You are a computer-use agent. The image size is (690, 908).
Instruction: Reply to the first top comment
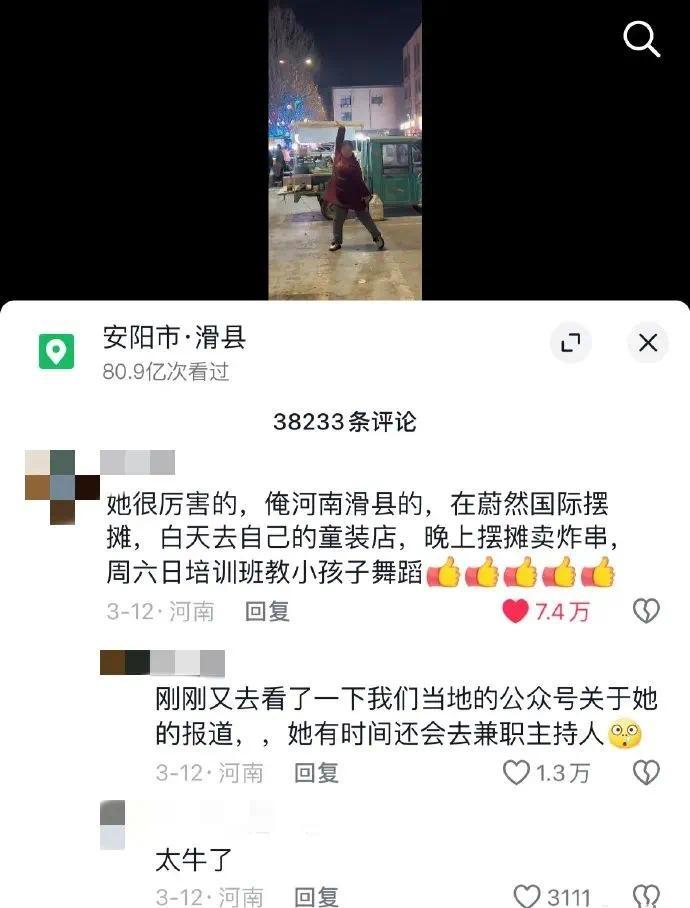coord(267,612)
